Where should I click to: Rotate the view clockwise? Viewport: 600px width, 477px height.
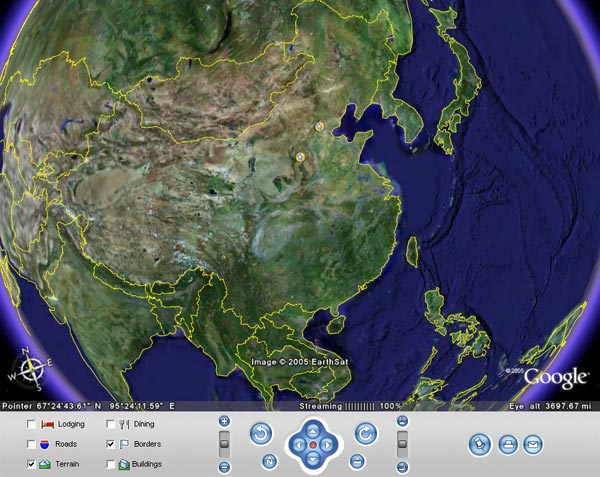(365, 434)
